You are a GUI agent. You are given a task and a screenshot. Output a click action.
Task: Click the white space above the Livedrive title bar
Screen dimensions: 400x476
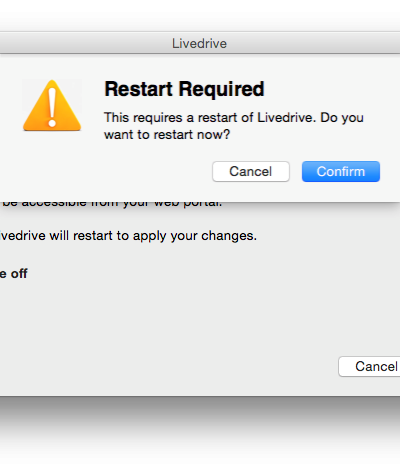pos(200,15)
